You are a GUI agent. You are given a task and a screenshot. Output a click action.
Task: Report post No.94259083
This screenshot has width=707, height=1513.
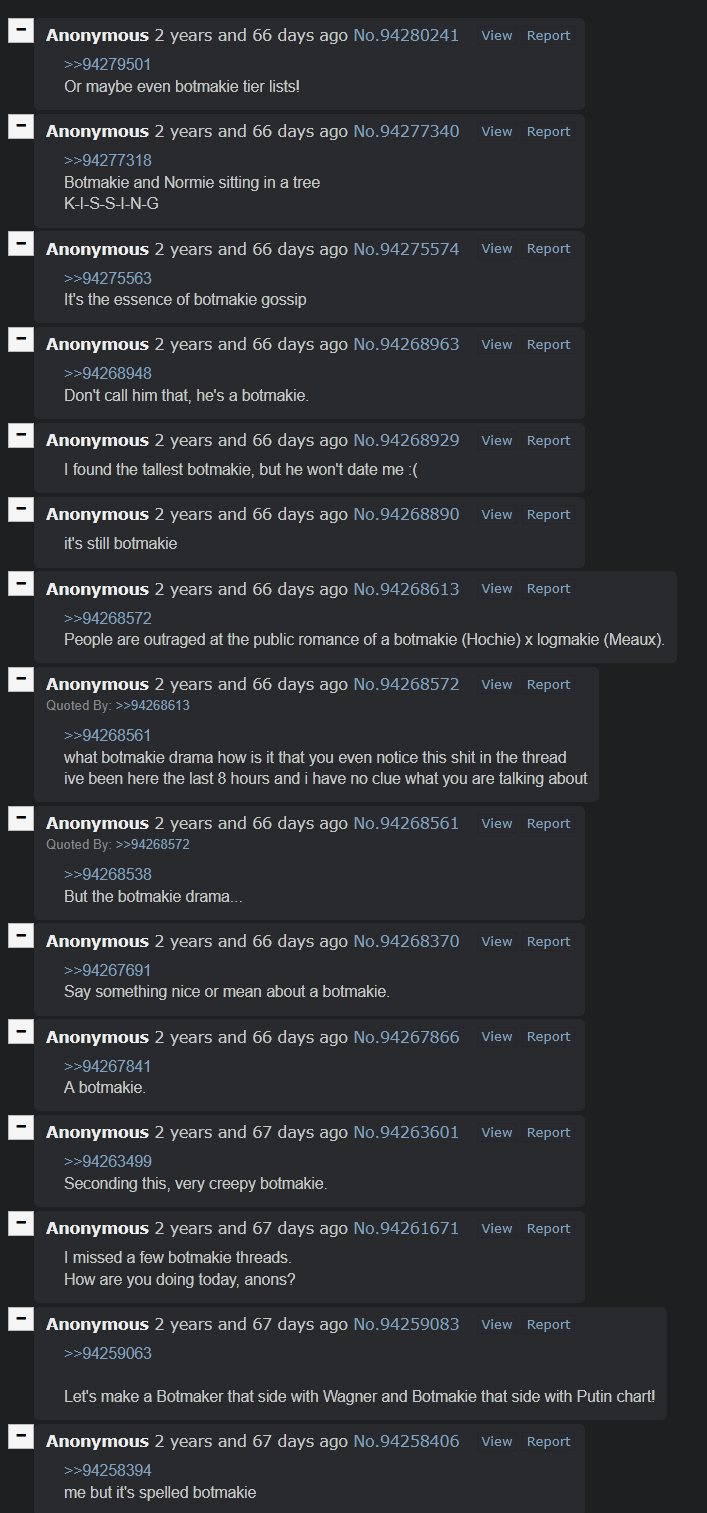pyautogui.click(x=549, y=1324)
